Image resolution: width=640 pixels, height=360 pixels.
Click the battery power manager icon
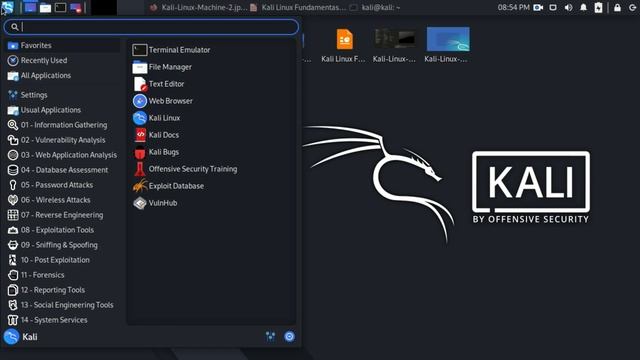[598, 7]
